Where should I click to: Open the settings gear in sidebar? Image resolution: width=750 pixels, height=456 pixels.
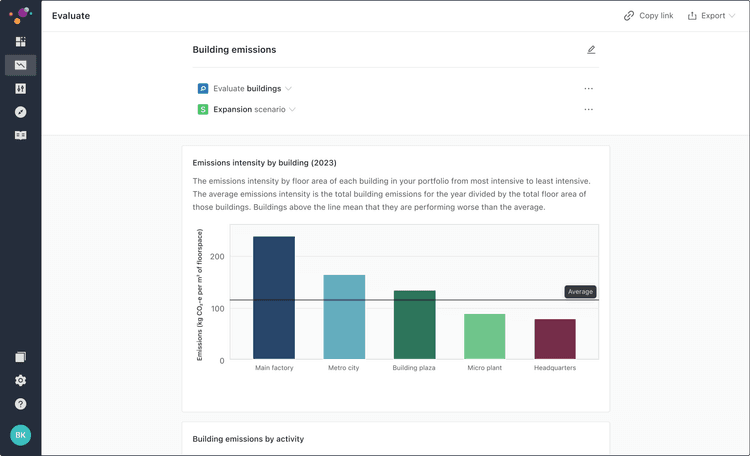pyautogui.click(x=20, y=380)
